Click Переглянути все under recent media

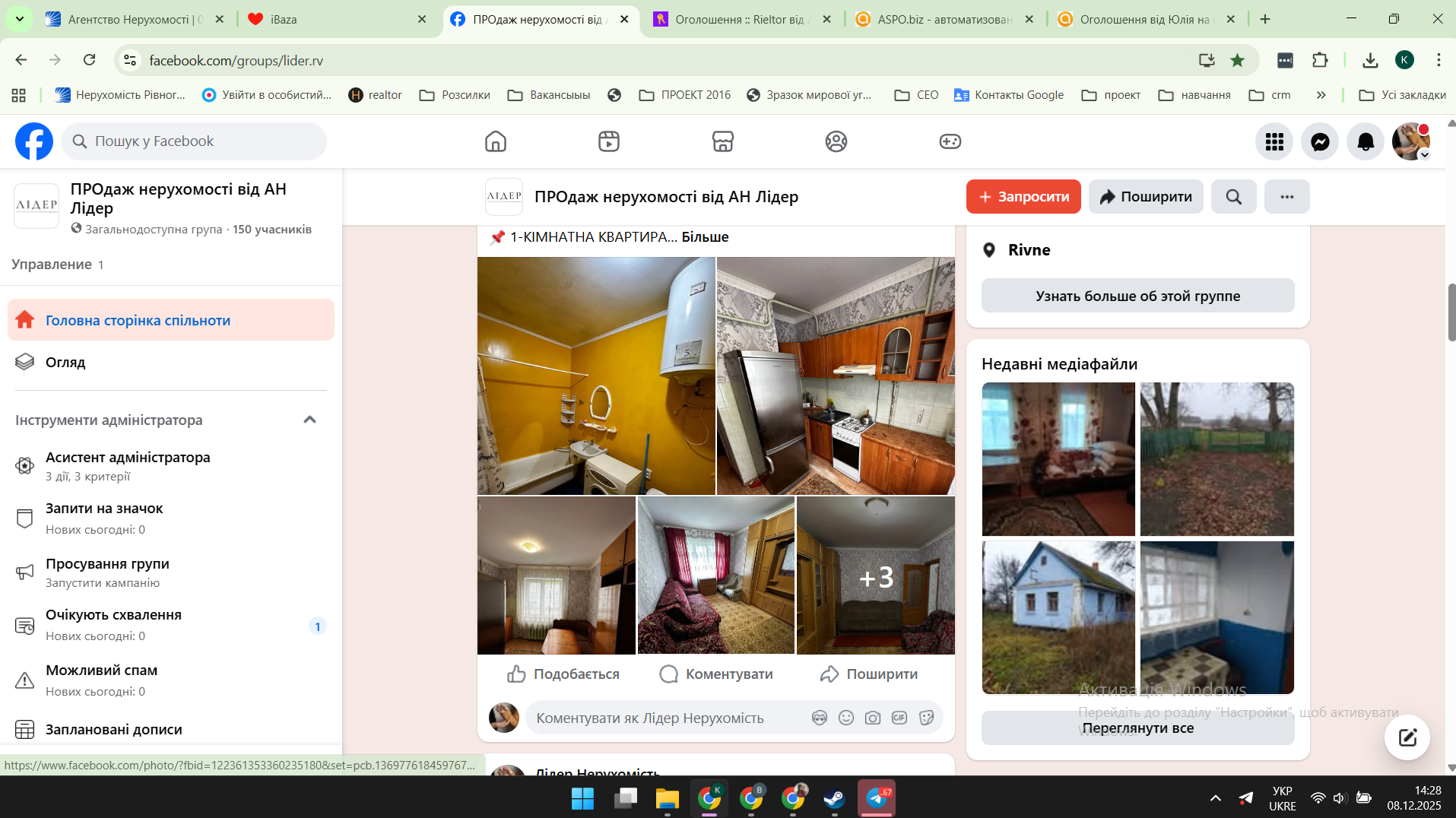pyautogui.click(x=1137, y=728)
